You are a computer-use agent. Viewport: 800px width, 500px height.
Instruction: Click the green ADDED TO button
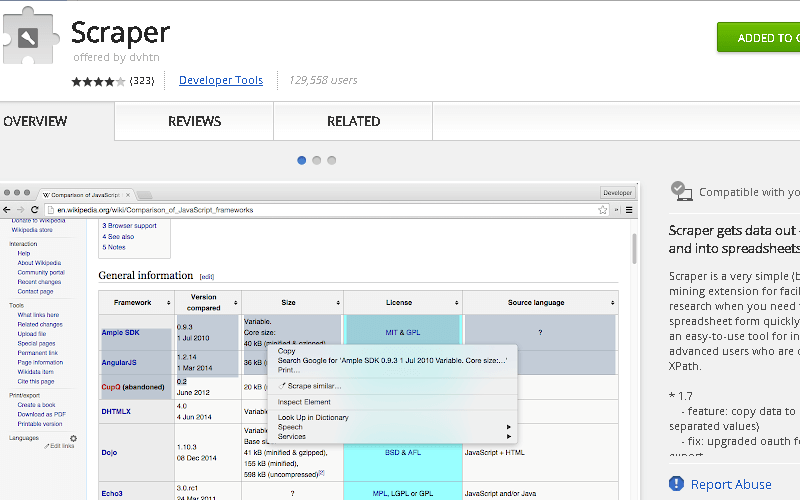(x=759, y=38)
